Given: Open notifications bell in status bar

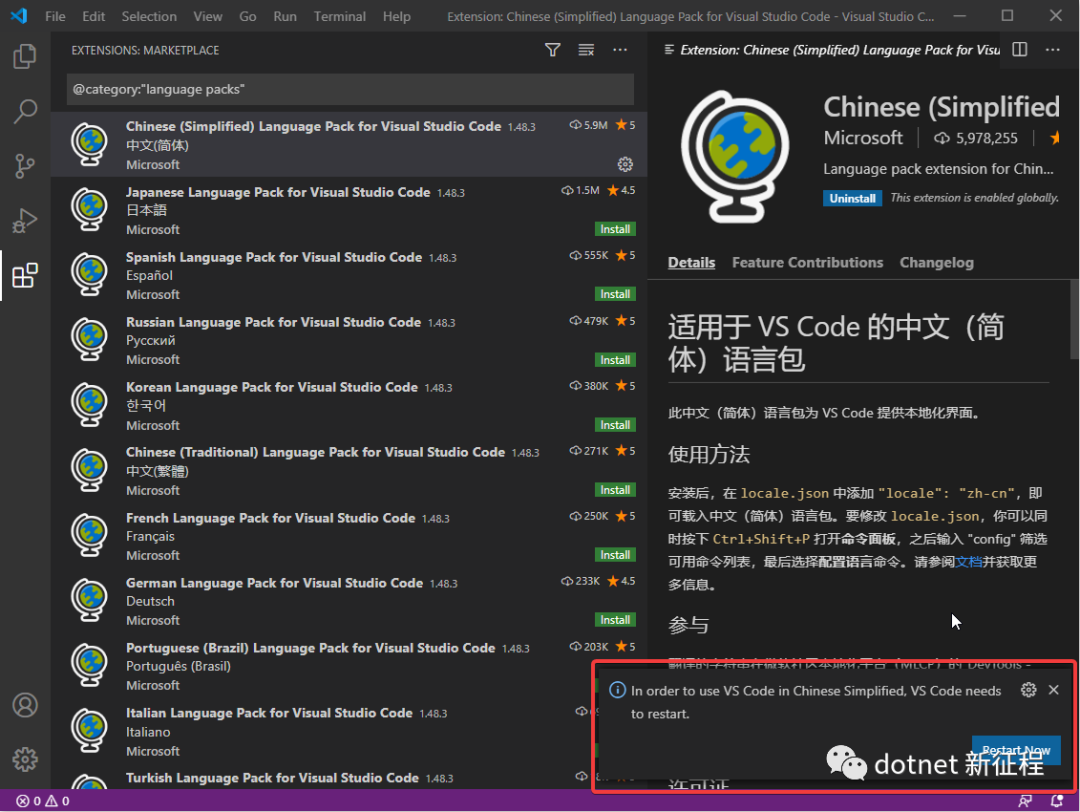Looking at the screenshot, I should [x=1057, y=801].
